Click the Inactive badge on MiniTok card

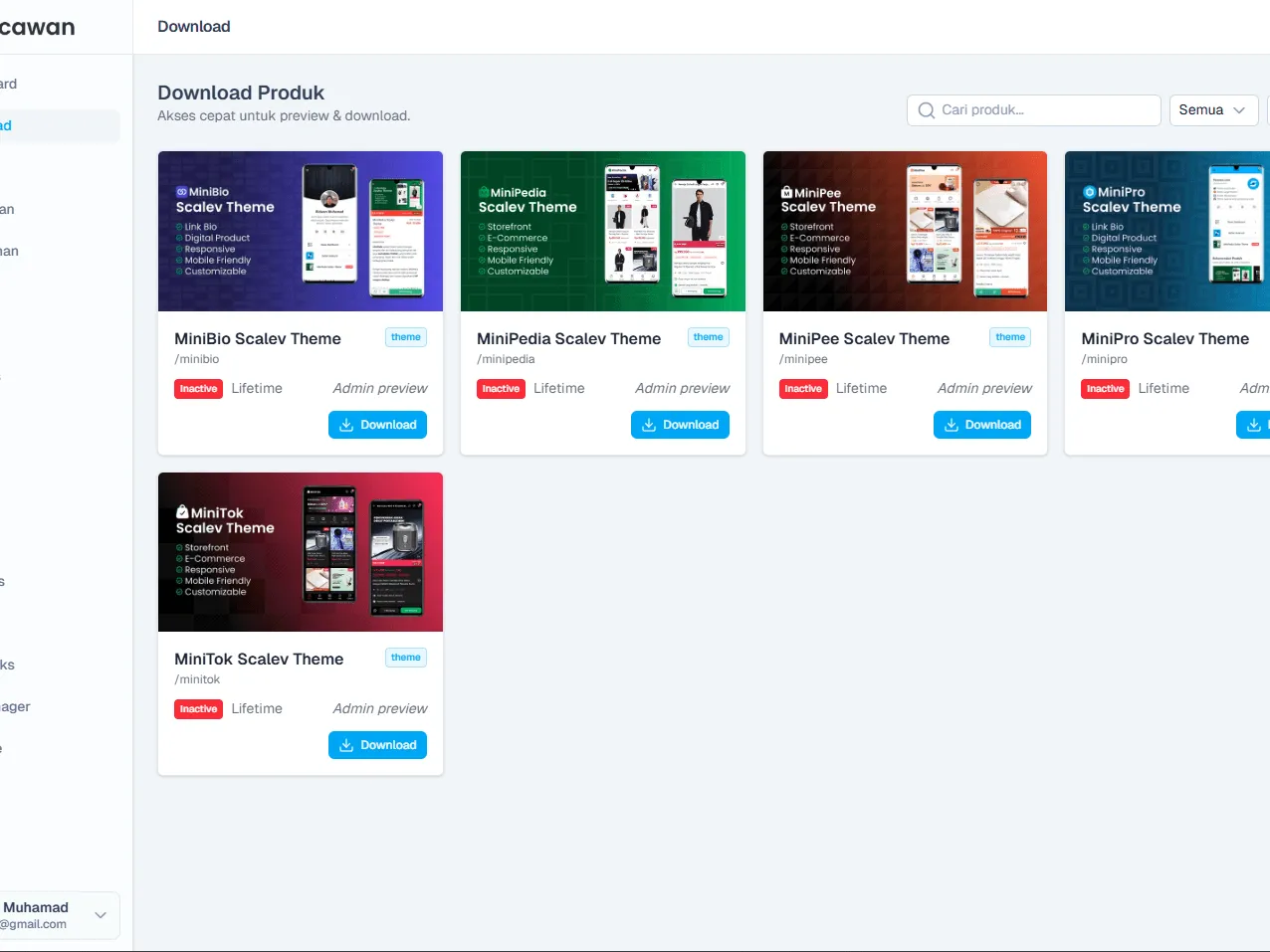[x=199, y=709]
